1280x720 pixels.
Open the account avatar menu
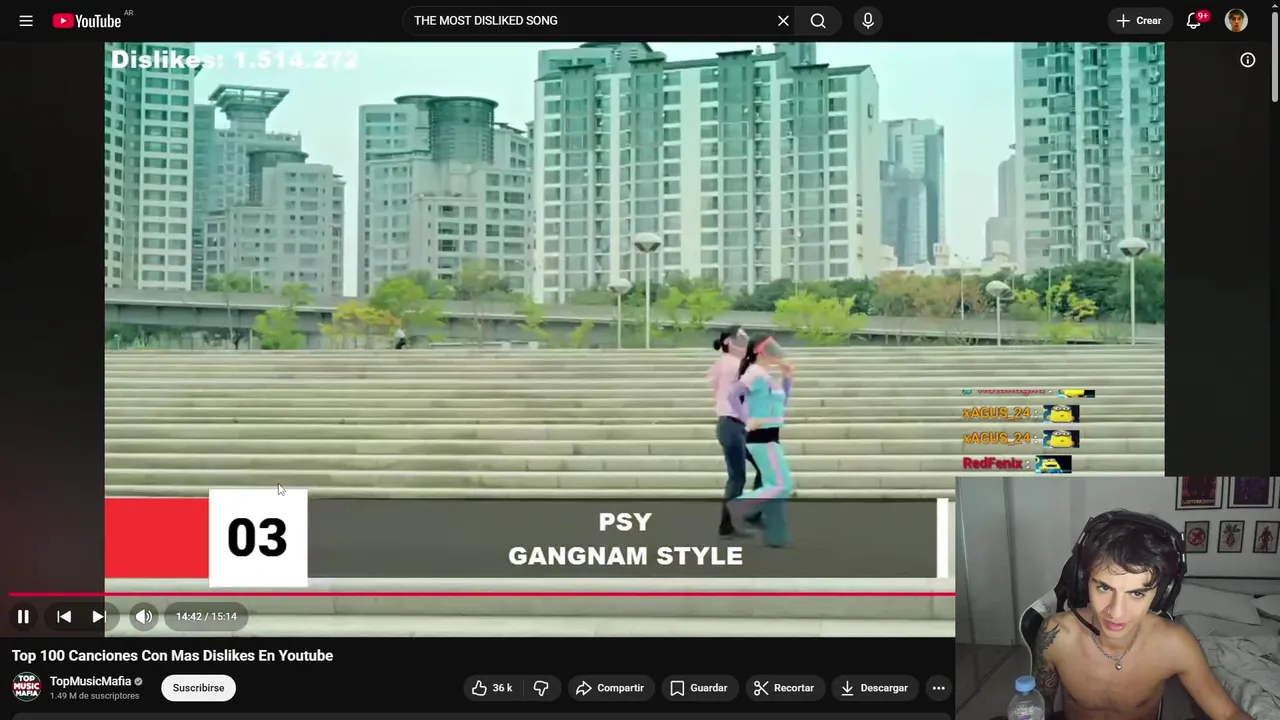coord(1236,21)
